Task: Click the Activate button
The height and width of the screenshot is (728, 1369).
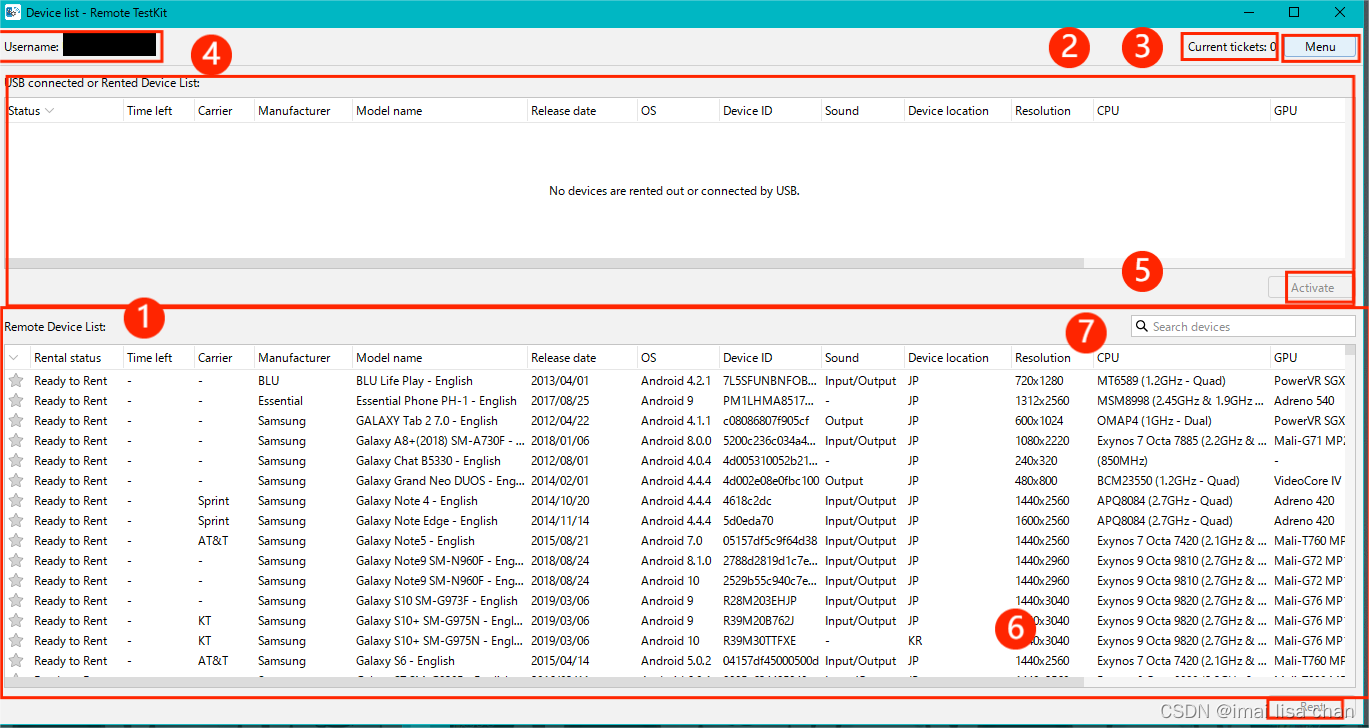Action: point(1312,288)
